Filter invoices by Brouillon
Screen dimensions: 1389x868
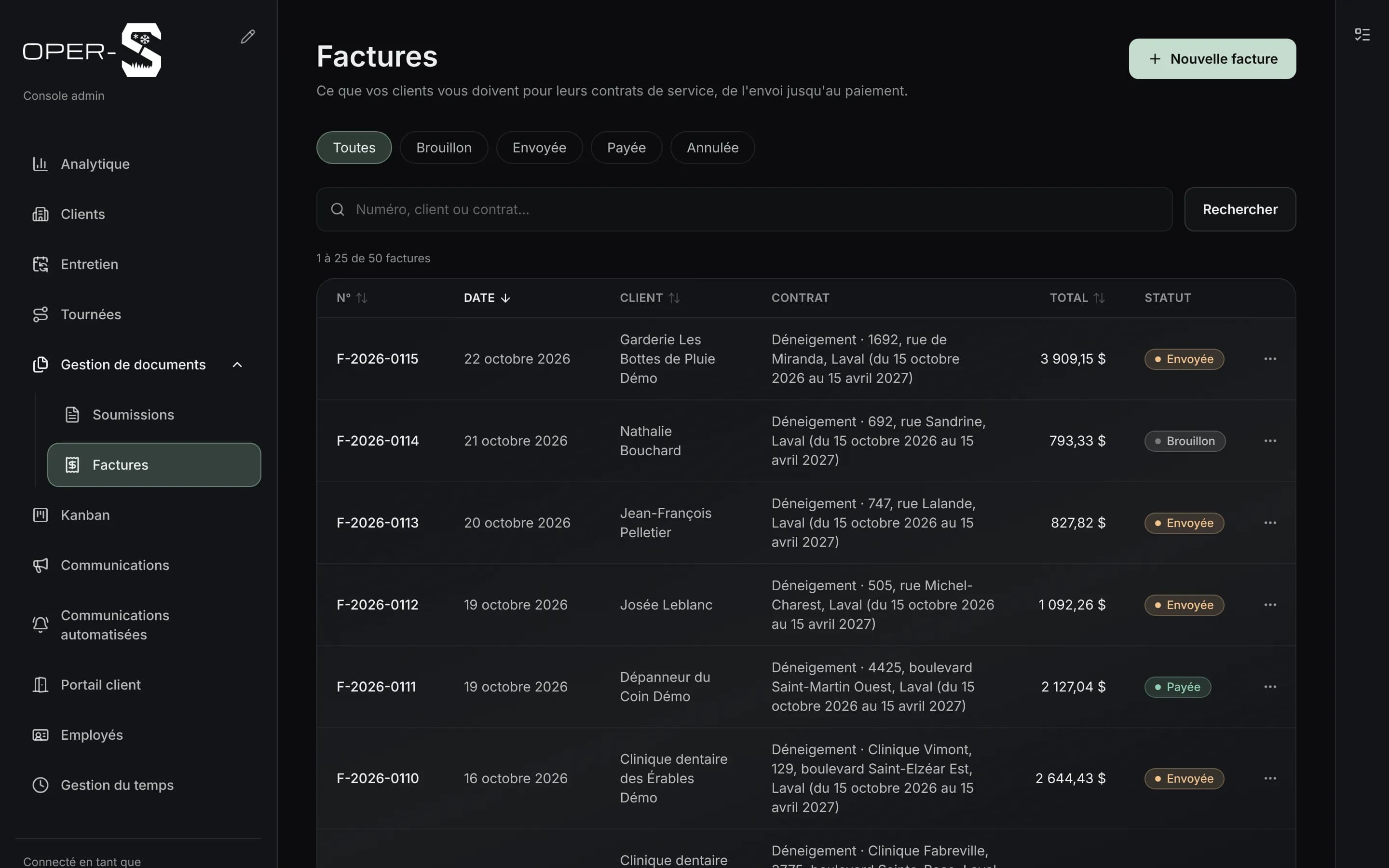(x=444, y=148)
